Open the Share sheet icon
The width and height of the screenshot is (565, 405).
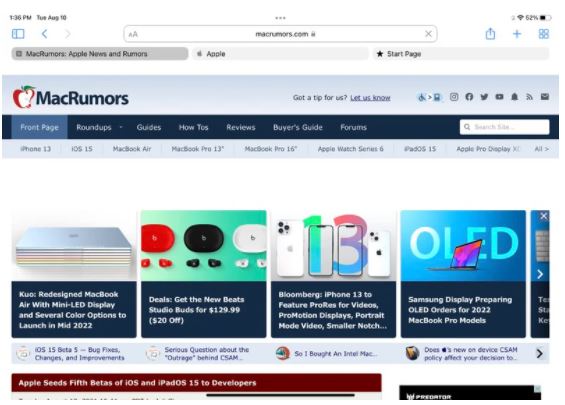(490, 34)
